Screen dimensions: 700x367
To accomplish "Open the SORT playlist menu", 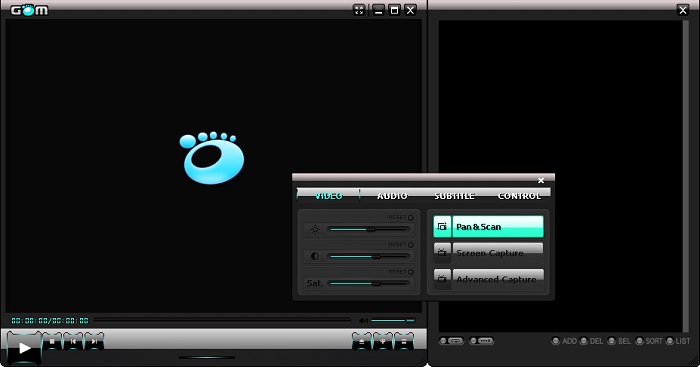I will (x=649, y=341).
